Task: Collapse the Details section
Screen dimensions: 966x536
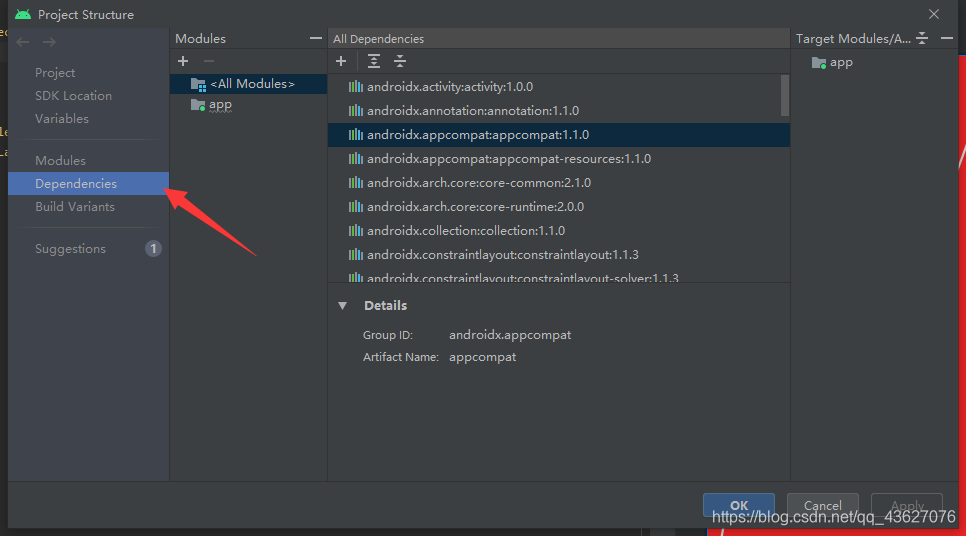Action: 343,306
